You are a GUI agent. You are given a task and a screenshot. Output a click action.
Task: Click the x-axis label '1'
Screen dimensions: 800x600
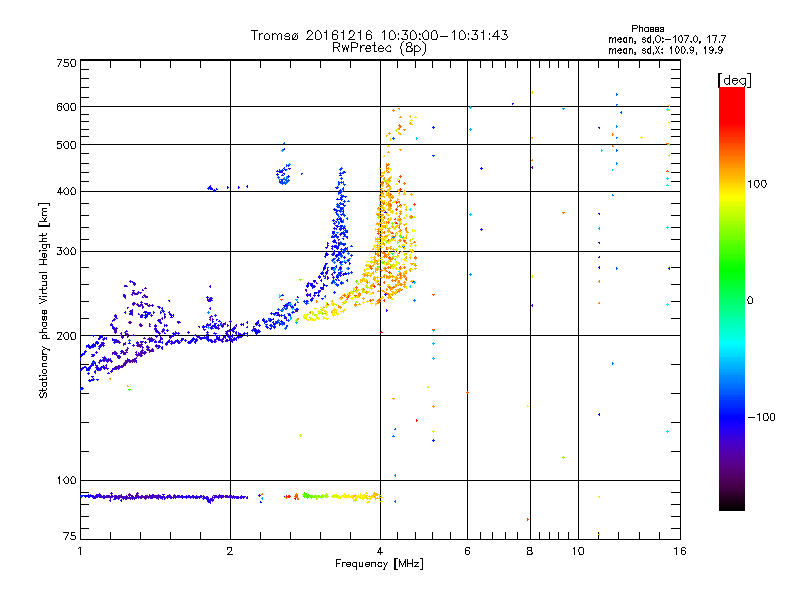pos(80,551)
